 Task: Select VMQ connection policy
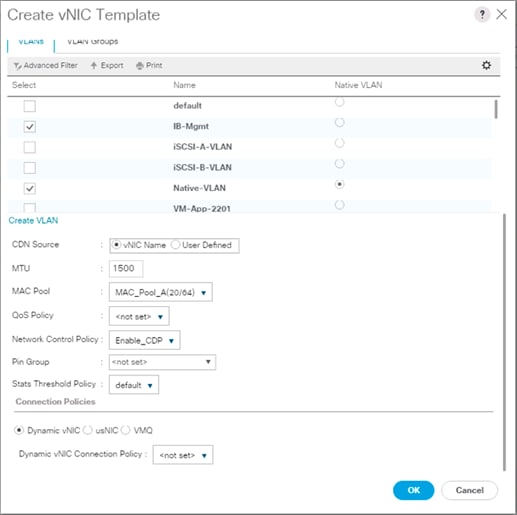pyautogui.click(x=126, y=430)
